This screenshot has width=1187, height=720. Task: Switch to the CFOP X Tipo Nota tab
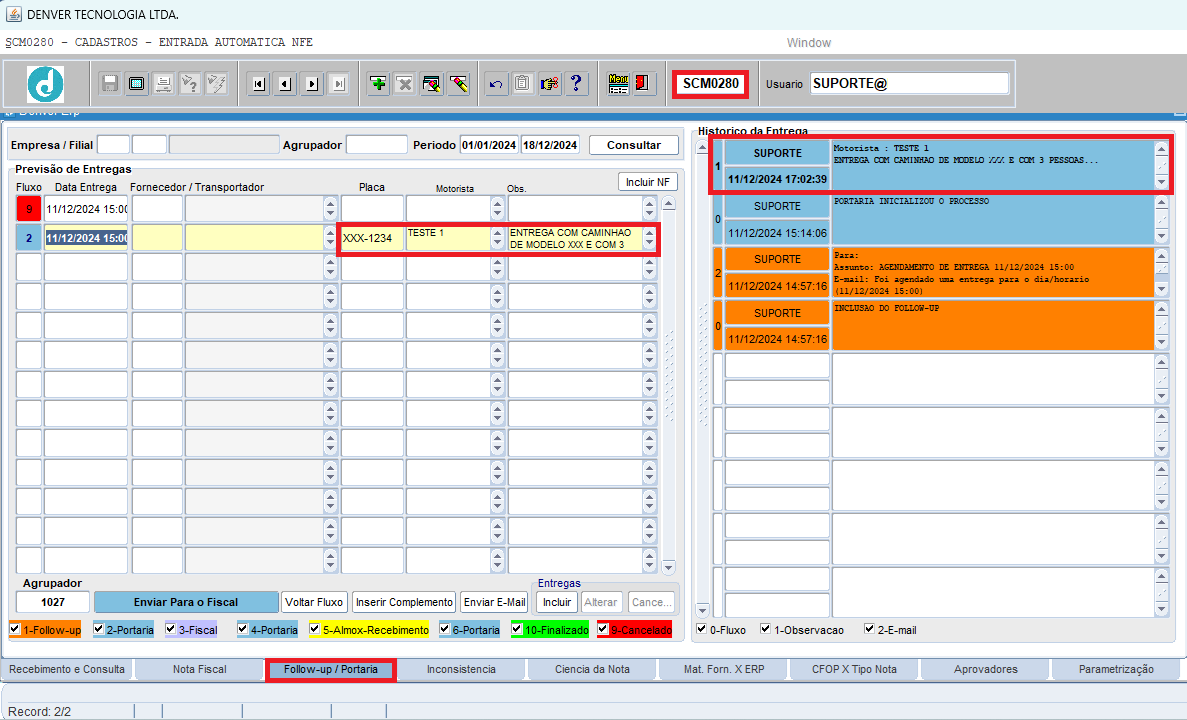(x=854, y=669)
